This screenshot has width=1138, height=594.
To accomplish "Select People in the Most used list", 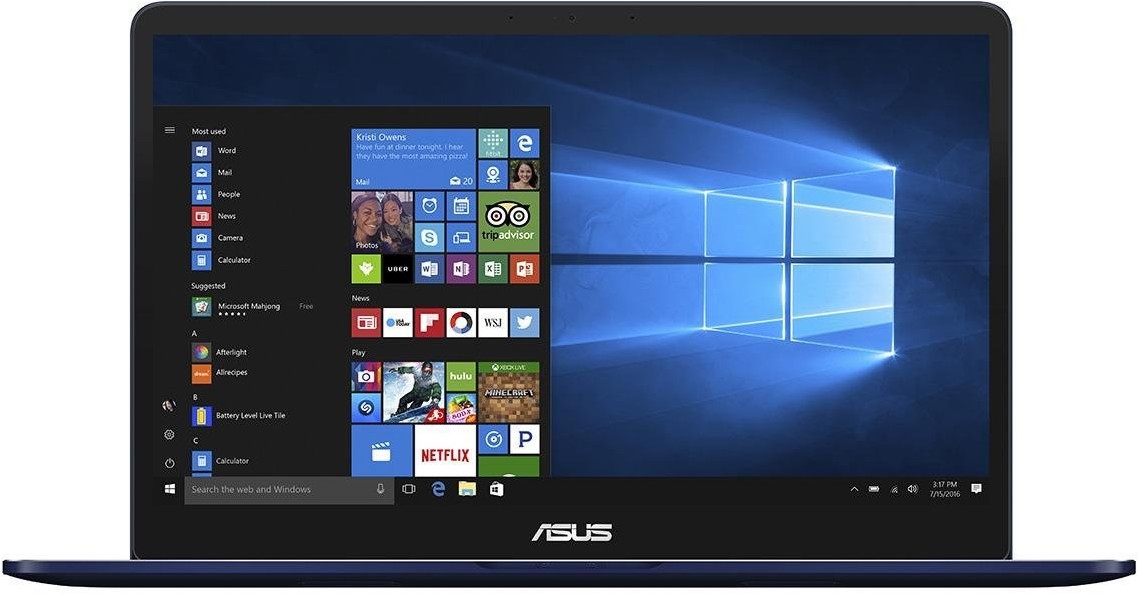I will tap(228, 194).
